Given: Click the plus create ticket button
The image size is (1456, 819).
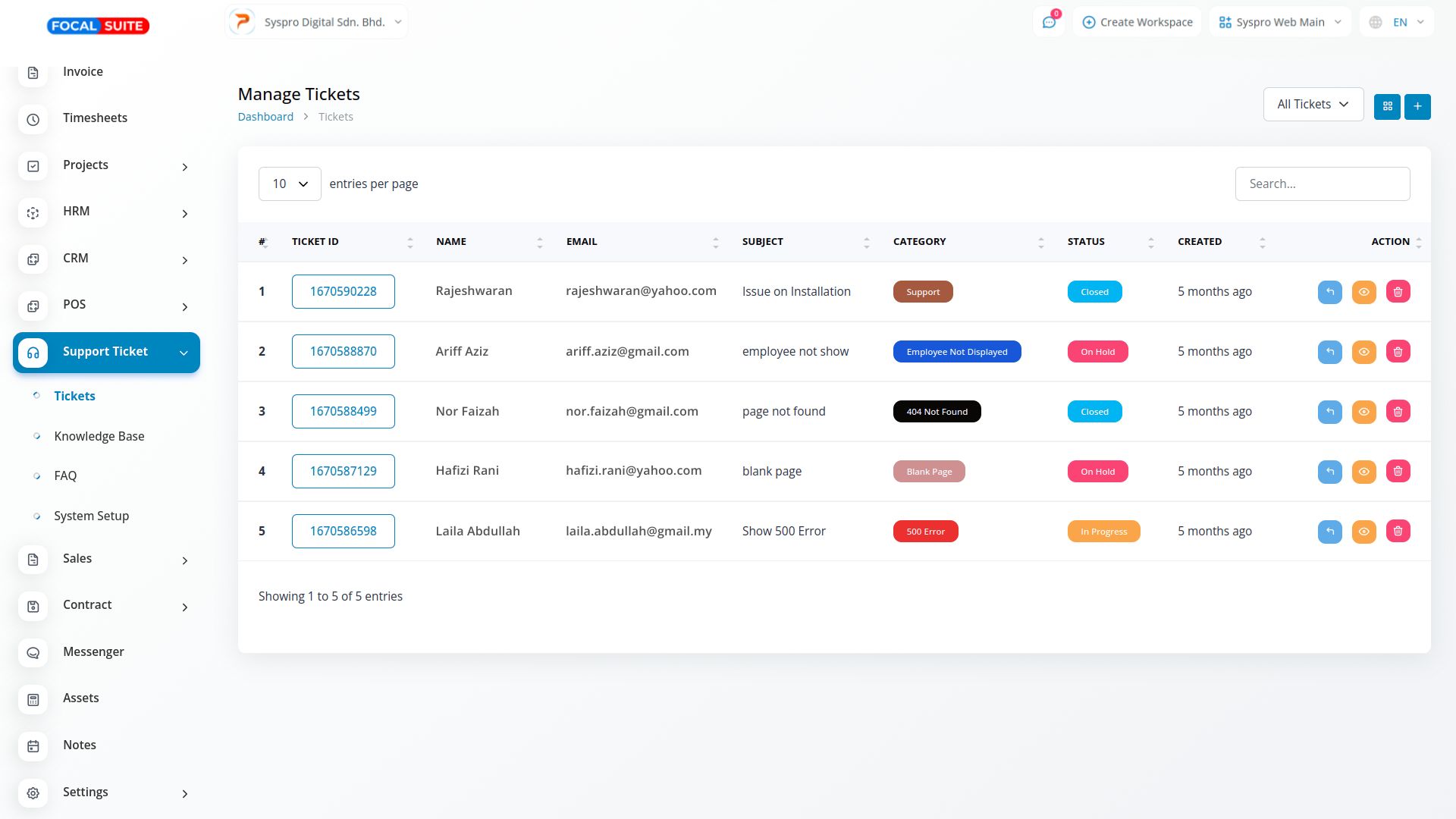Looking at the screenshot, I should [1417, 107].
